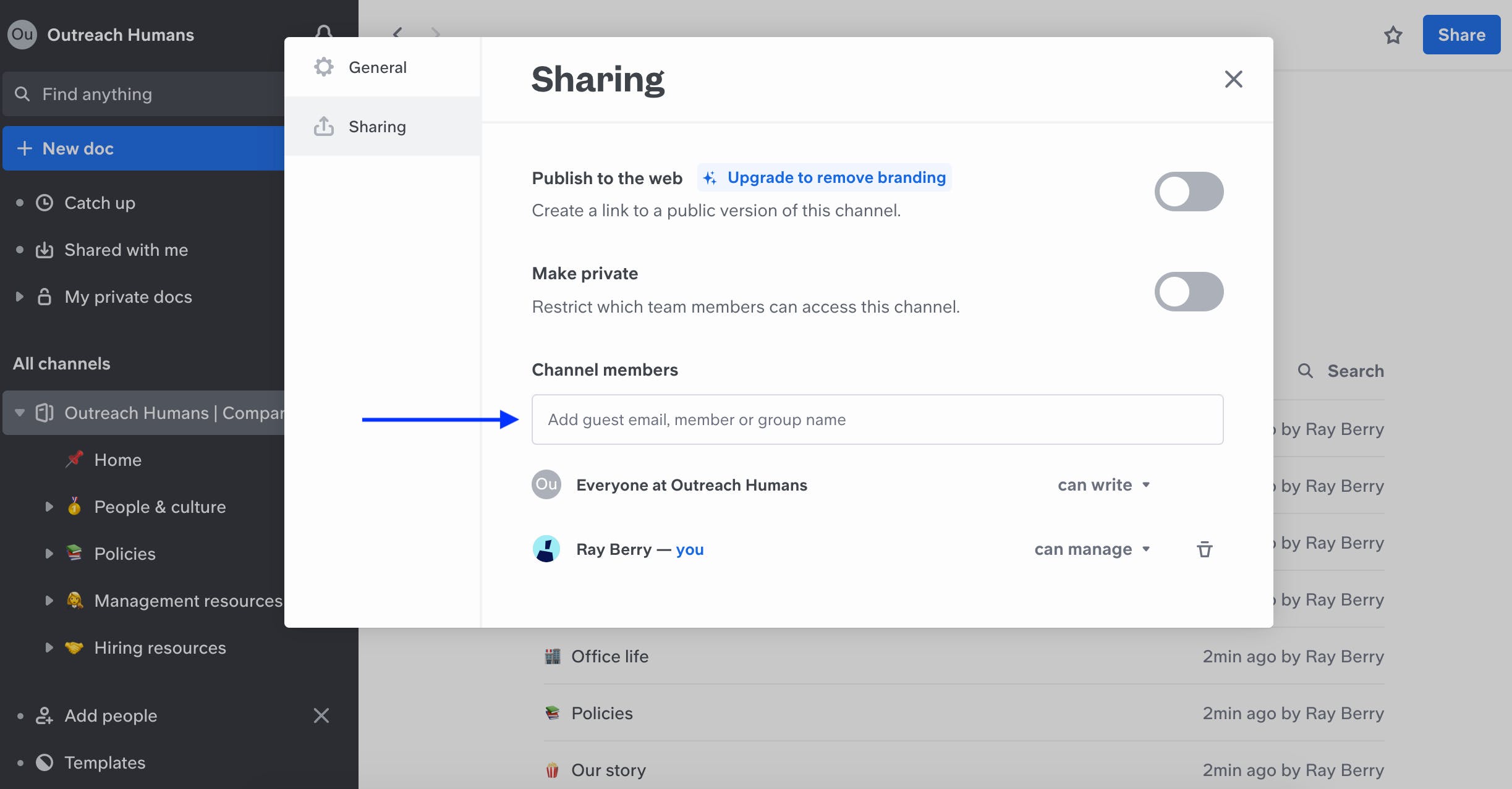This screenshot has width=1512, height=789.
Task: Open the 'can manage' permission dropdown
Action: [1092, 549]
